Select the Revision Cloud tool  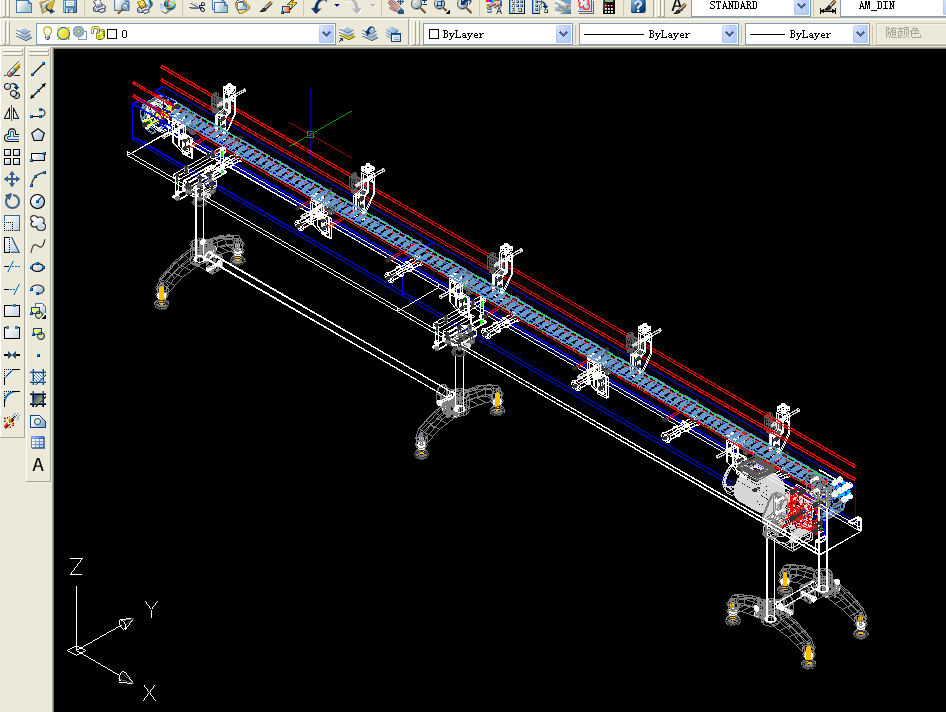click(x=38, y=223)
